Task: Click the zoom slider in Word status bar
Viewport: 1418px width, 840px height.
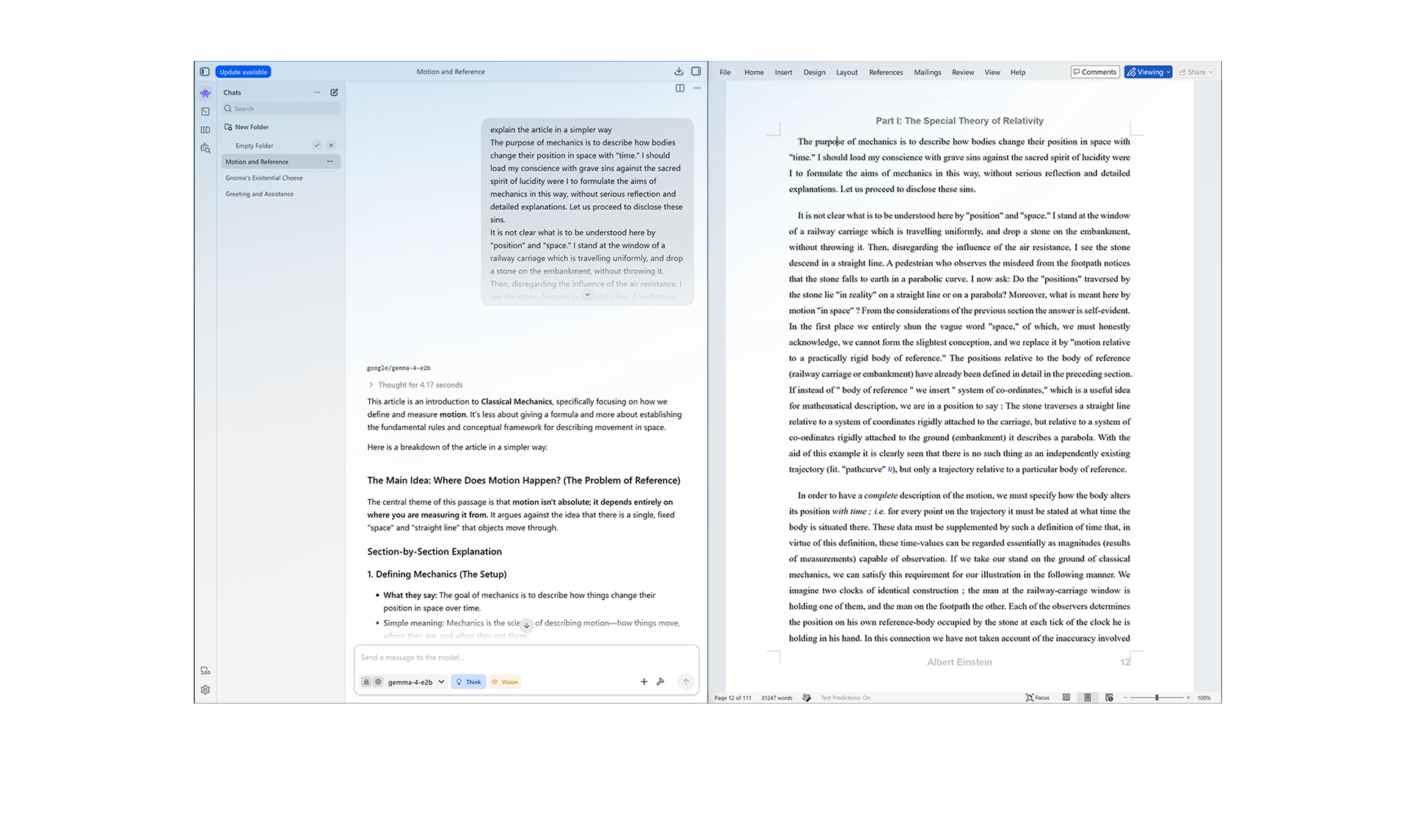Action: point(1157,698)
